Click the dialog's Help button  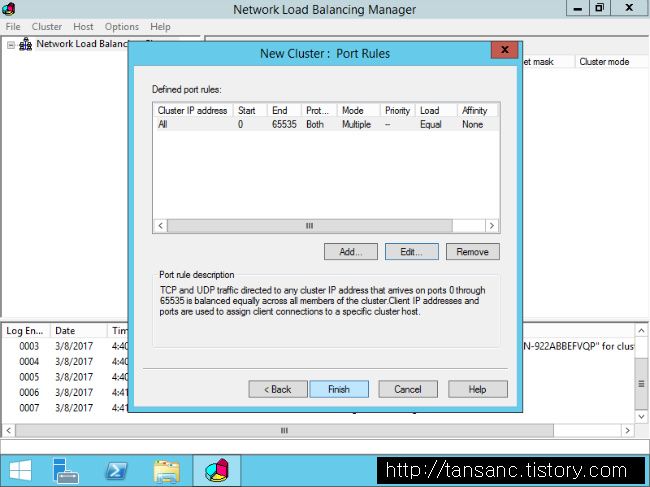478,389
